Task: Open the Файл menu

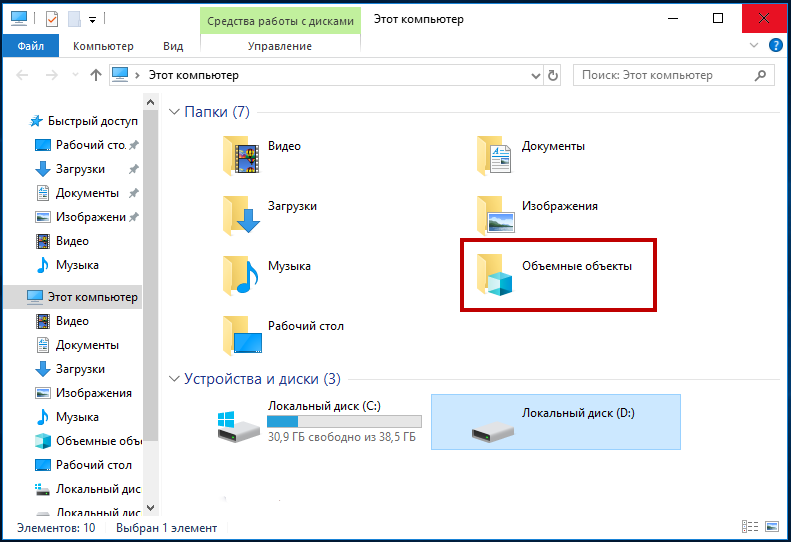Action: (30, 46)
